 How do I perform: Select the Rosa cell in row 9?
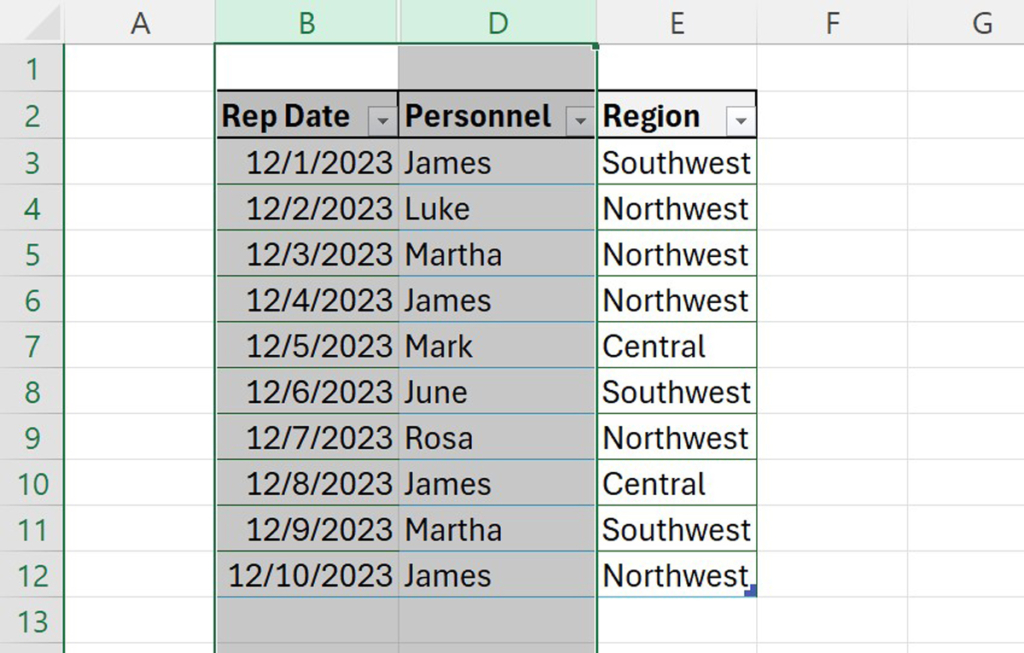497,437
